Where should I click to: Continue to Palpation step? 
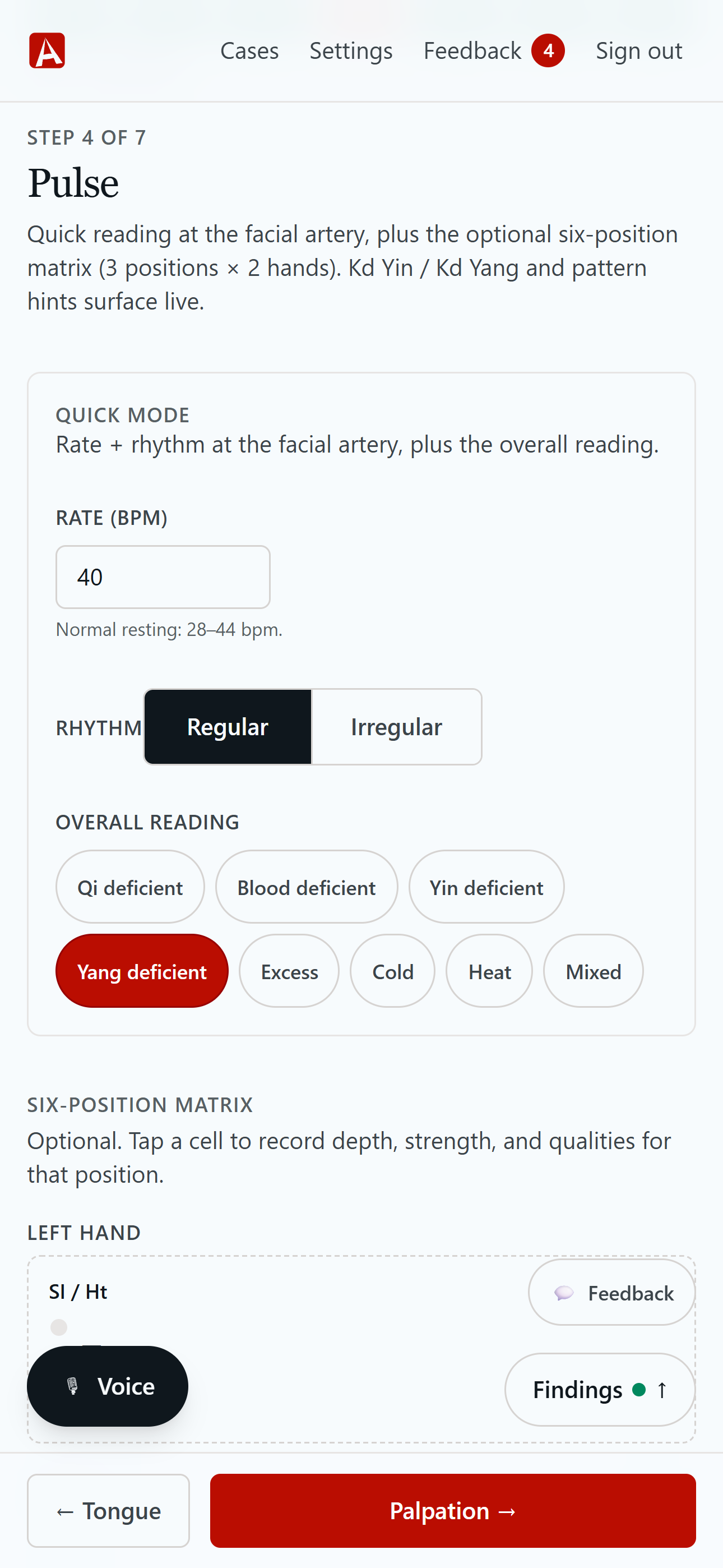pyautogui.click(x=453, y=1511)
